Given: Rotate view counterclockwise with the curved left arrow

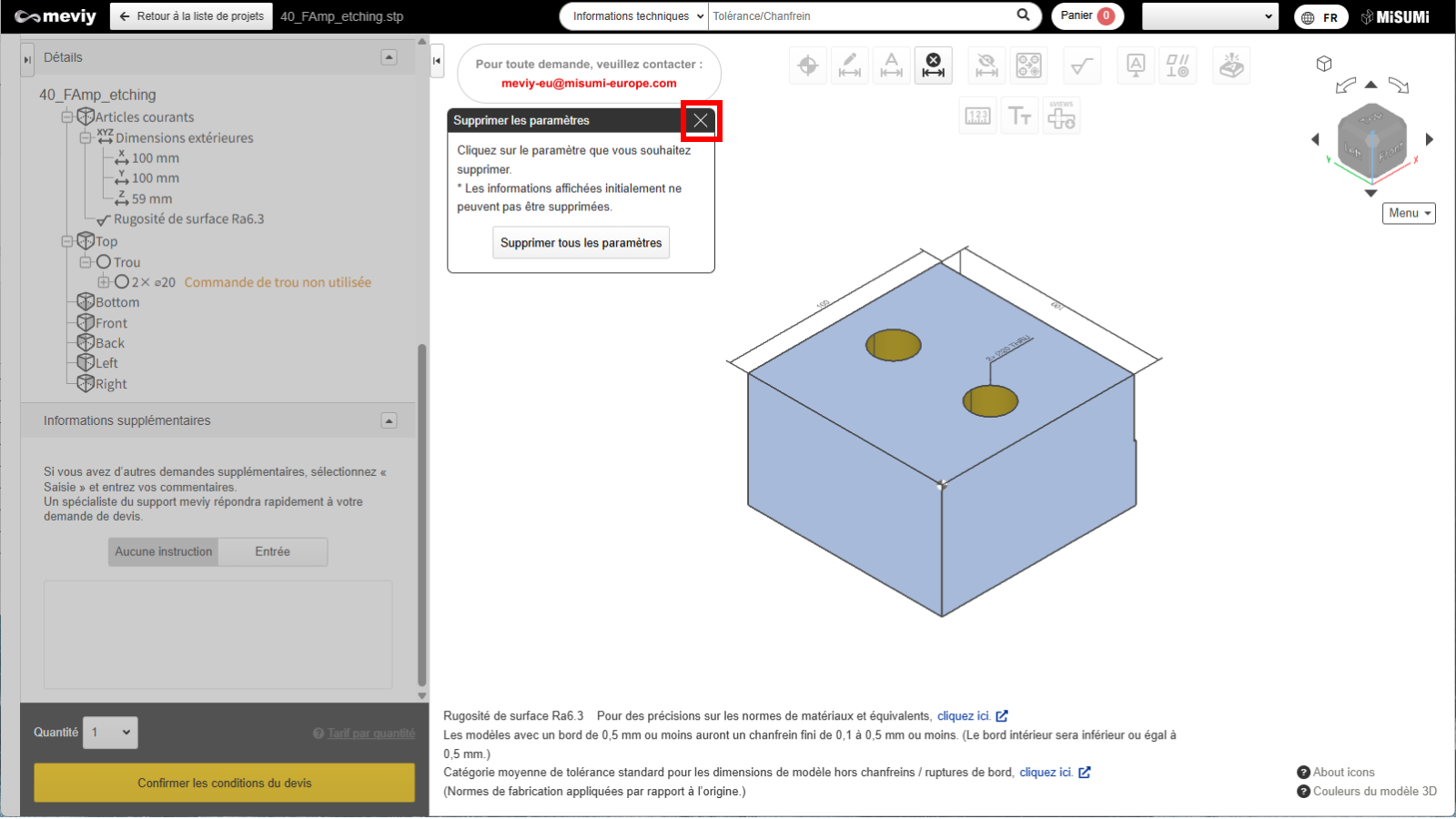Looking at the screenshot, I should 1345,86.
